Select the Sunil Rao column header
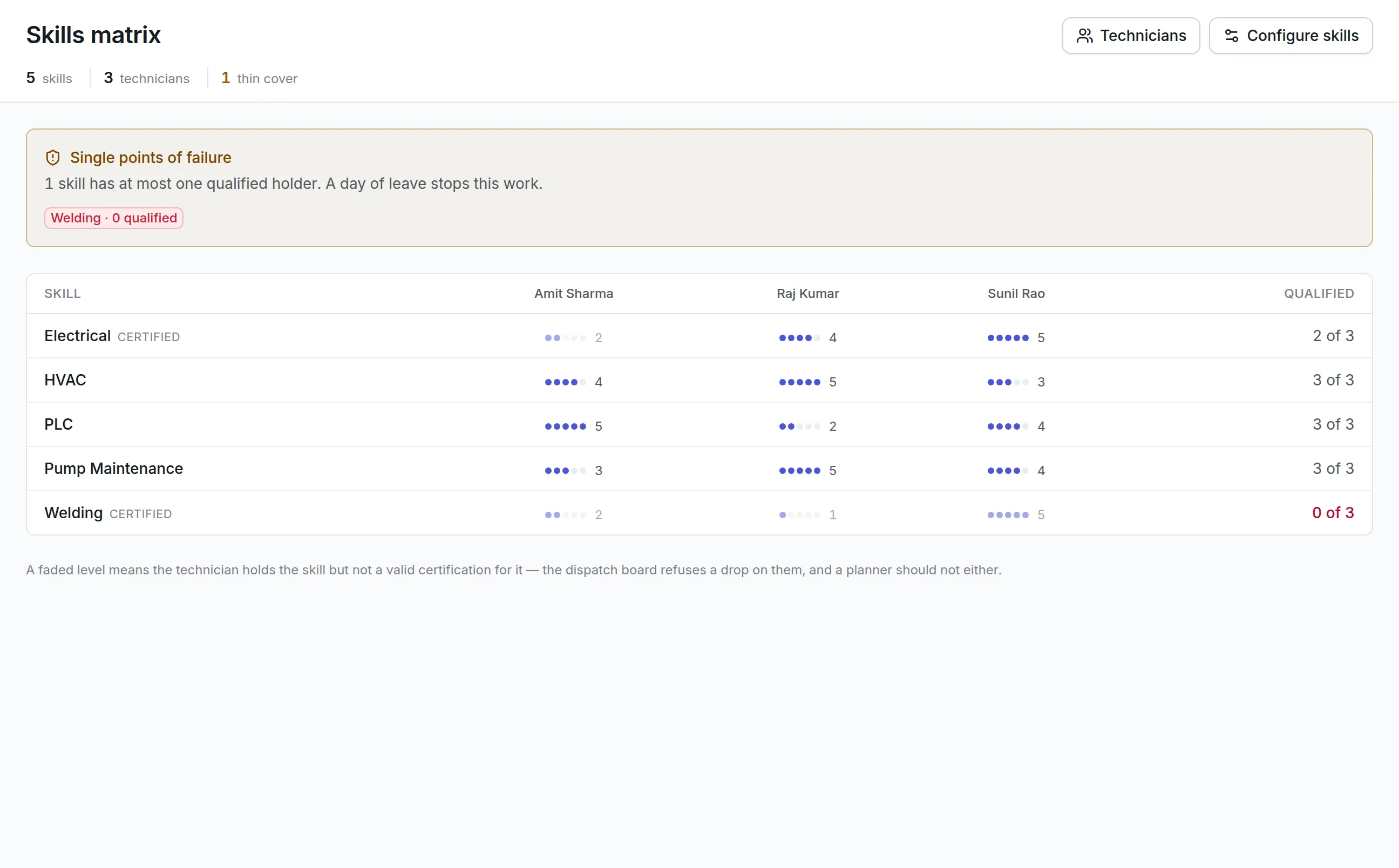Viewport: 1399px width, 868px height. click(x=1016, y=293)
